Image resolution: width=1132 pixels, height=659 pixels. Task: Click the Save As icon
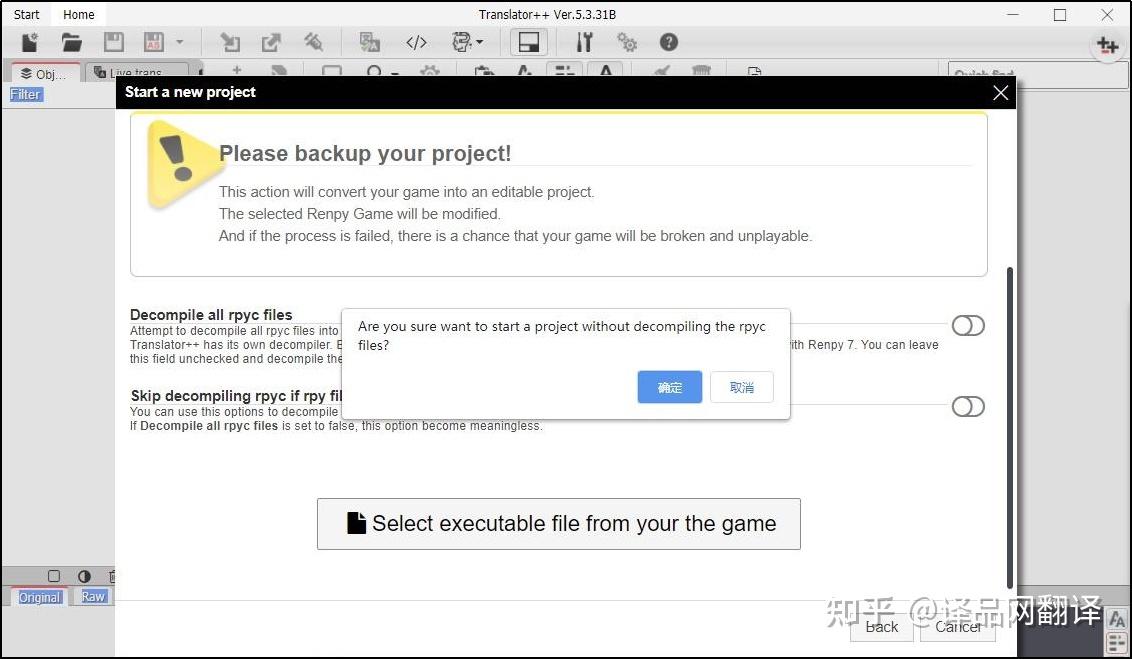click(x=154, y=43)
